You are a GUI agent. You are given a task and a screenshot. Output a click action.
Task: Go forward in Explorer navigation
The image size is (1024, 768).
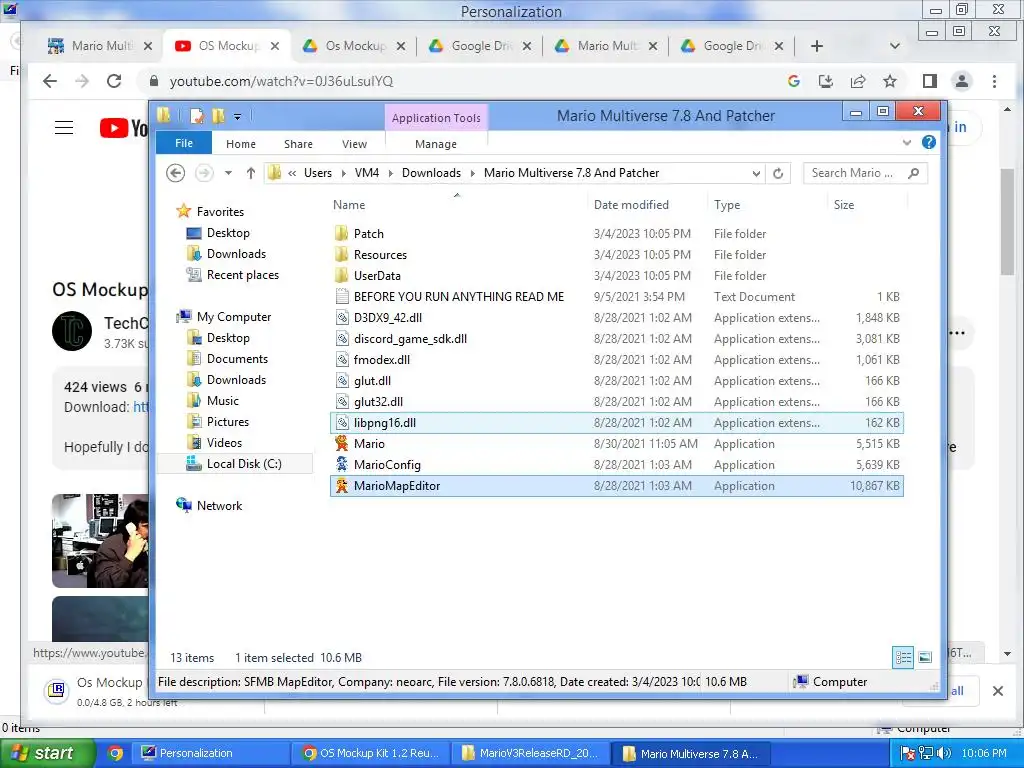tap(204, 173)
